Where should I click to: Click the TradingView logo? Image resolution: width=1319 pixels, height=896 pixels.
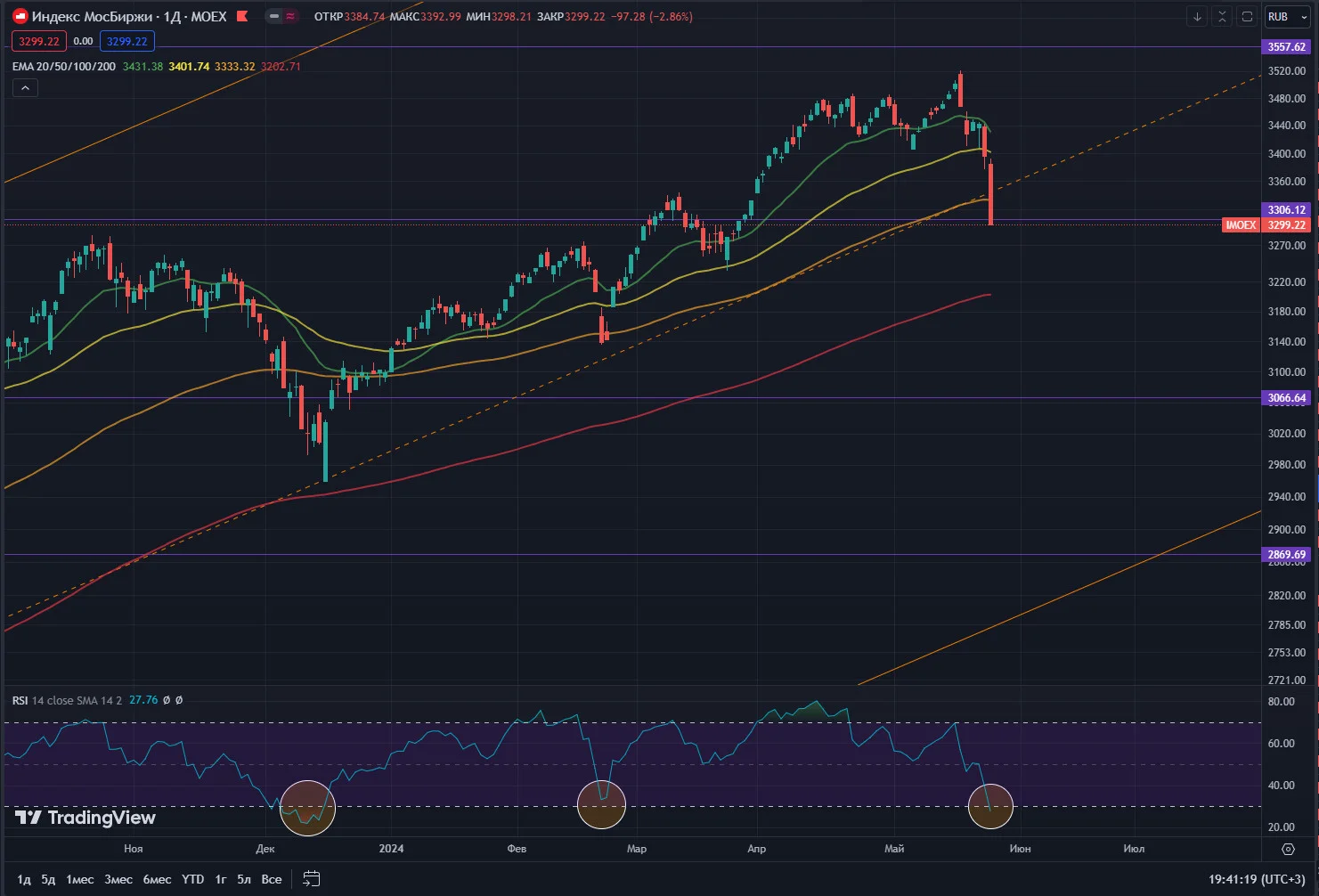point(85,818)
